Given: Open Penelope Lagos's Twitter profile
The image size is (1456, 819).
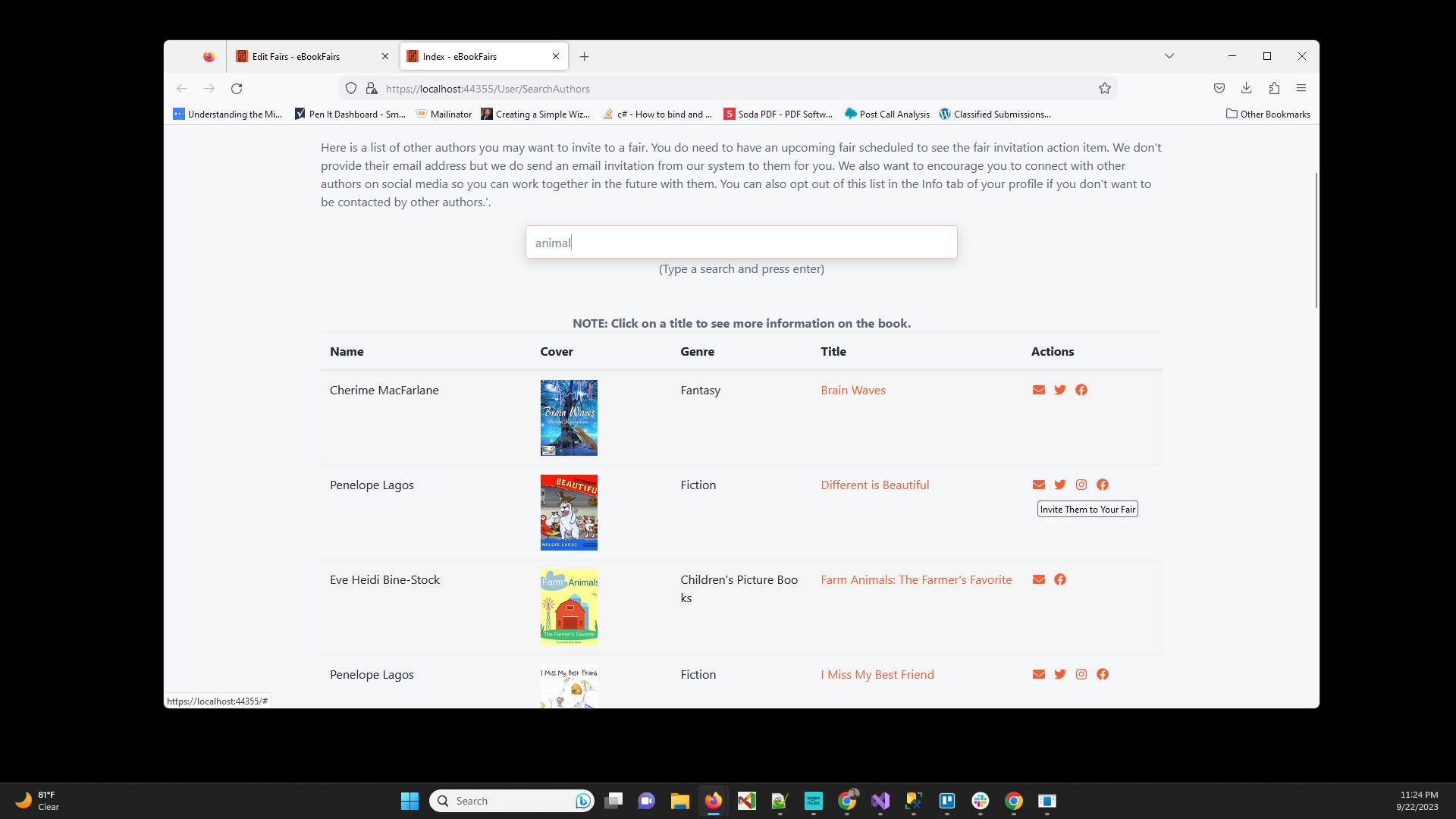Looking at the screenshot, I should [x=1059, y=485].
